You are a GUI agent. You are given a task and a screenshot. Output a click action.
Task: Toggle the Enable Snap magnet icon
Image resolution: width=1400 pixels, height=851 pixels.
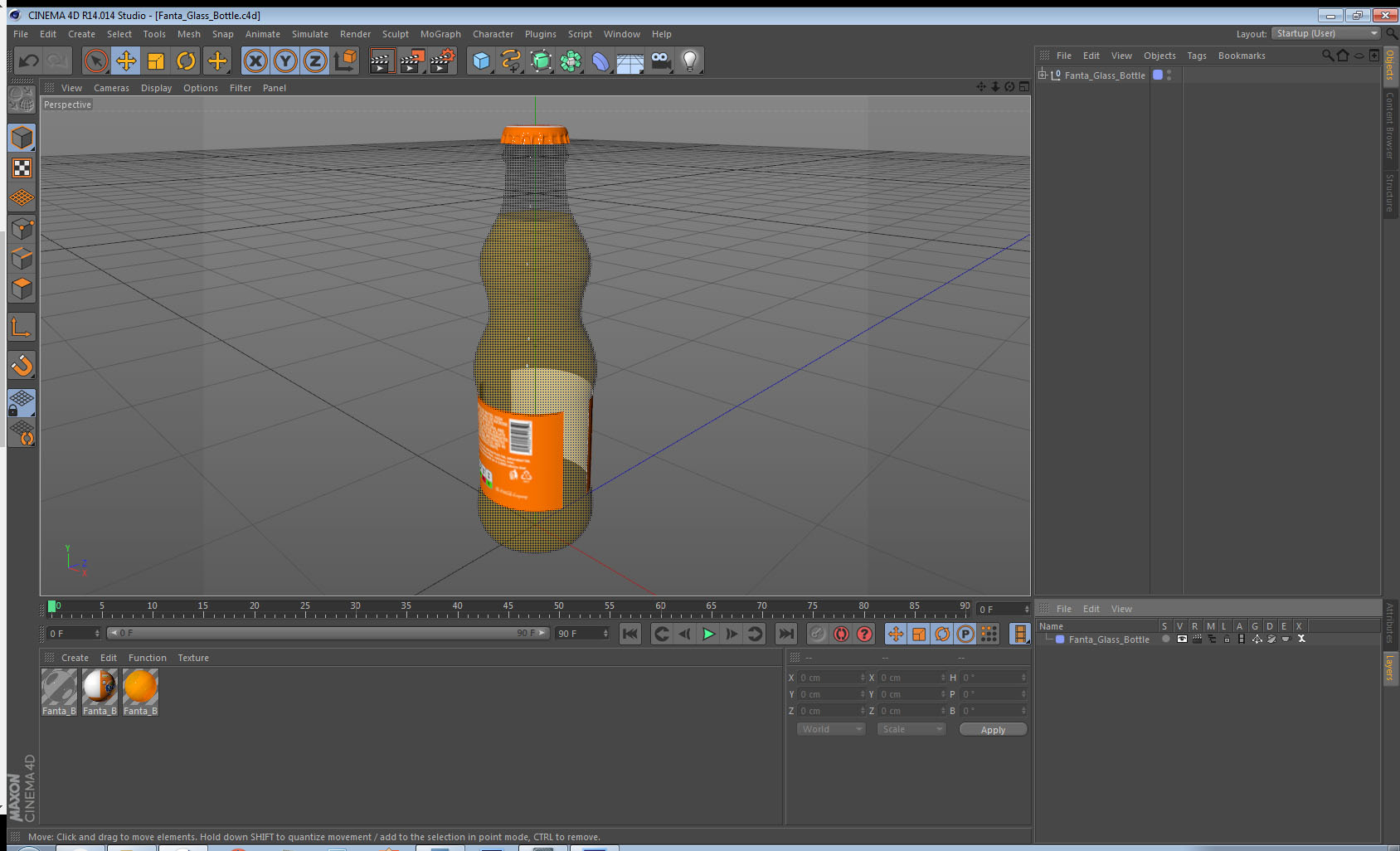22,365
